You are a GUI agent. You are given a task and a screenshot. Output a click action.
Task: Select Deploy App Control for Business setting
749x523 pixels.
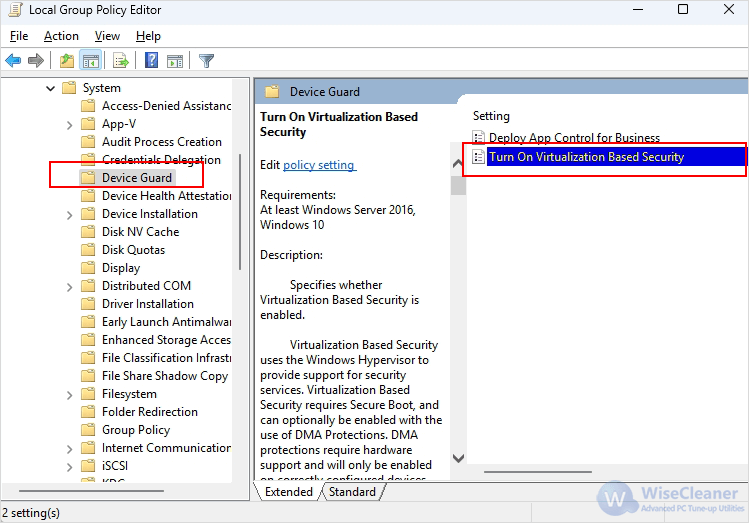pyautogui.click(x=574, y=138)
